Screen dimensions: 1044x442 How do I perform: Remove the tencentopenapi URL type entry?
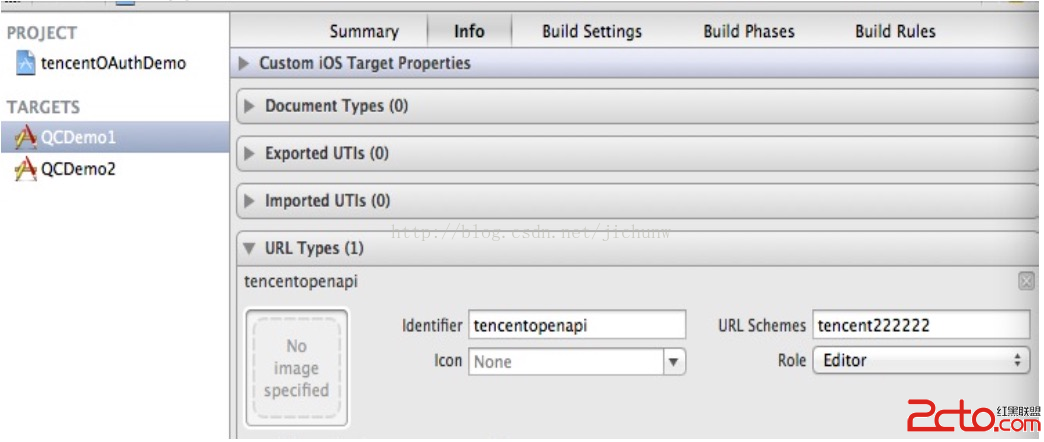click(1026, 282)
